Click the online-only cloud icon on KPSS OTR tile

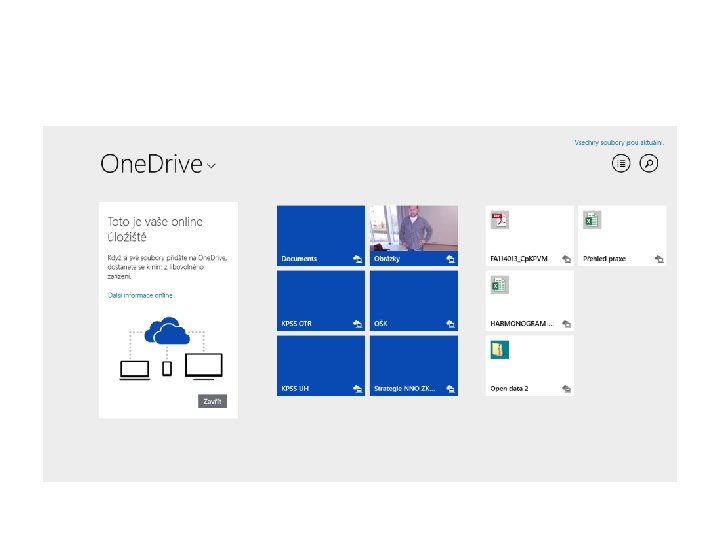tap(357, 324)
